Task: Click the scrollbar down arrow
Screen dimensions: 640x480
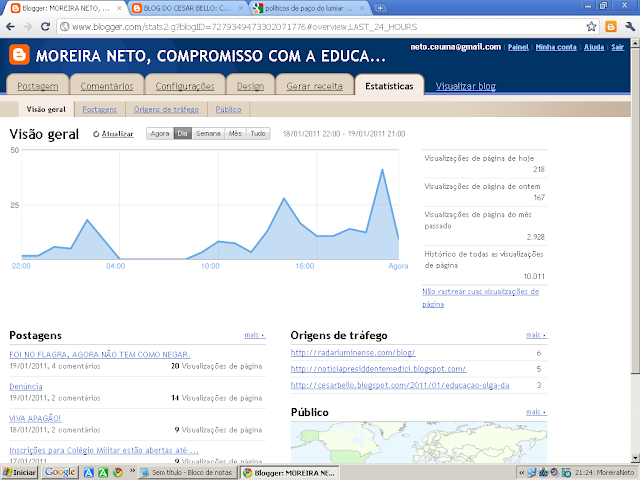Action: [x=635, y=458]
